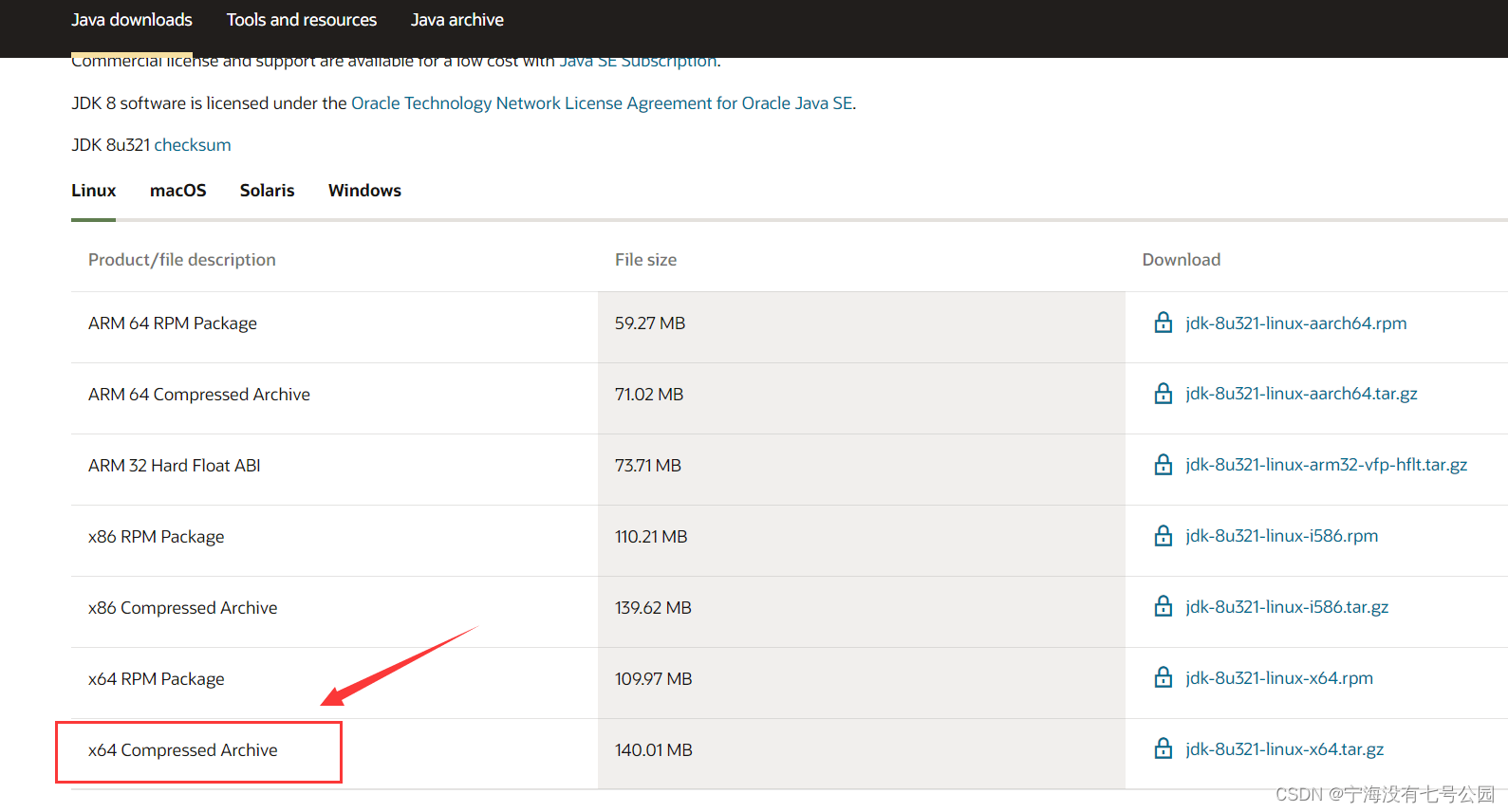Image resolution: width=1508 pixels, height=812 pixels.
Task: Download jdk-8u321-linux-aarch64.tar.gz
Action: (x=1301, y=394)
